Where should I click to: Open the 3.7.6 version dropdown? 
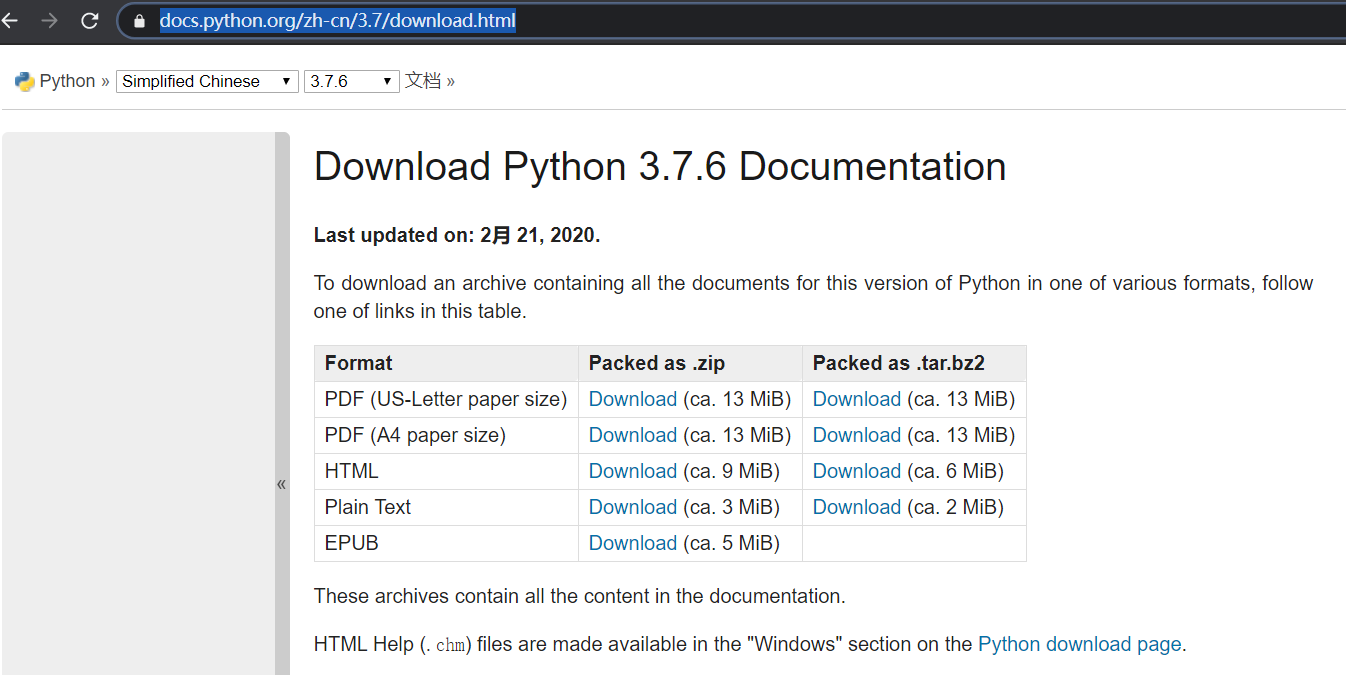click(x=351, y=82)
